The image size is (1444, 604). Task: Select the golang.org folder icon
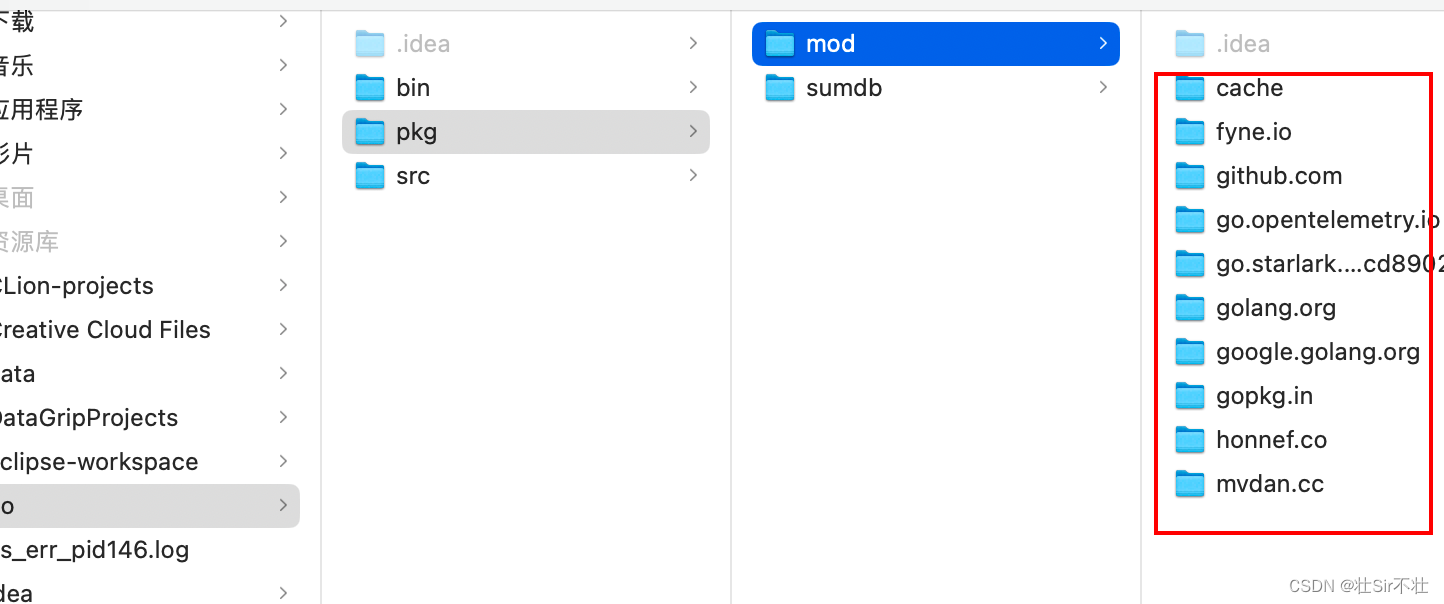1190,308
